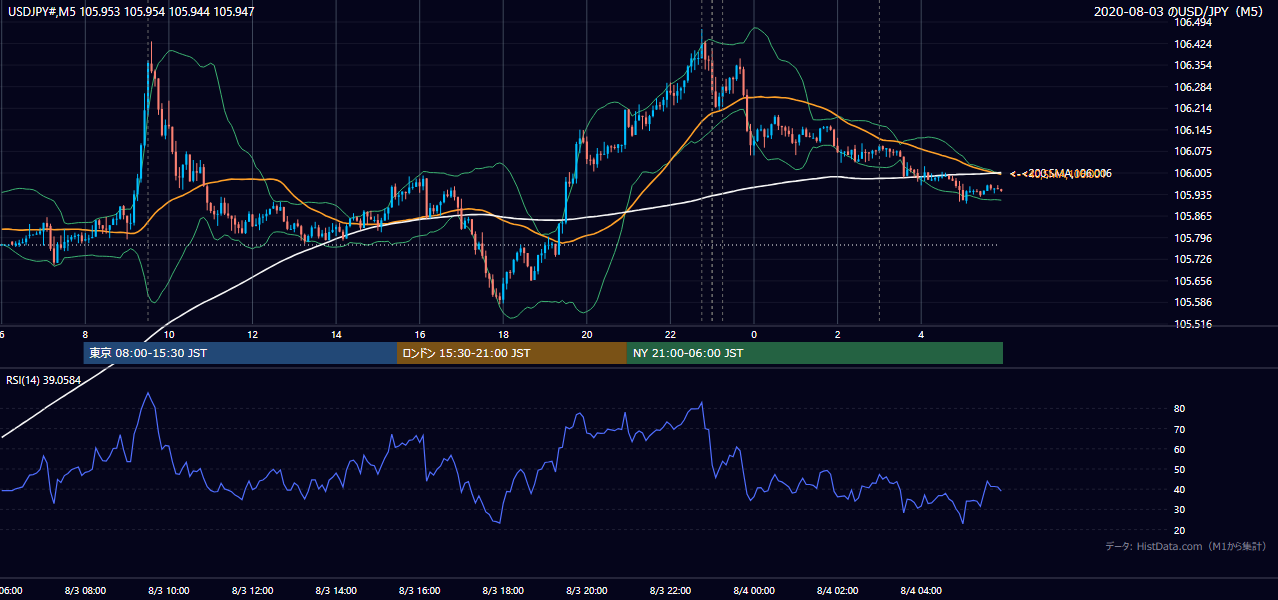Click price axis label 105.865

pyautogui.click(x=1194, y=216)
